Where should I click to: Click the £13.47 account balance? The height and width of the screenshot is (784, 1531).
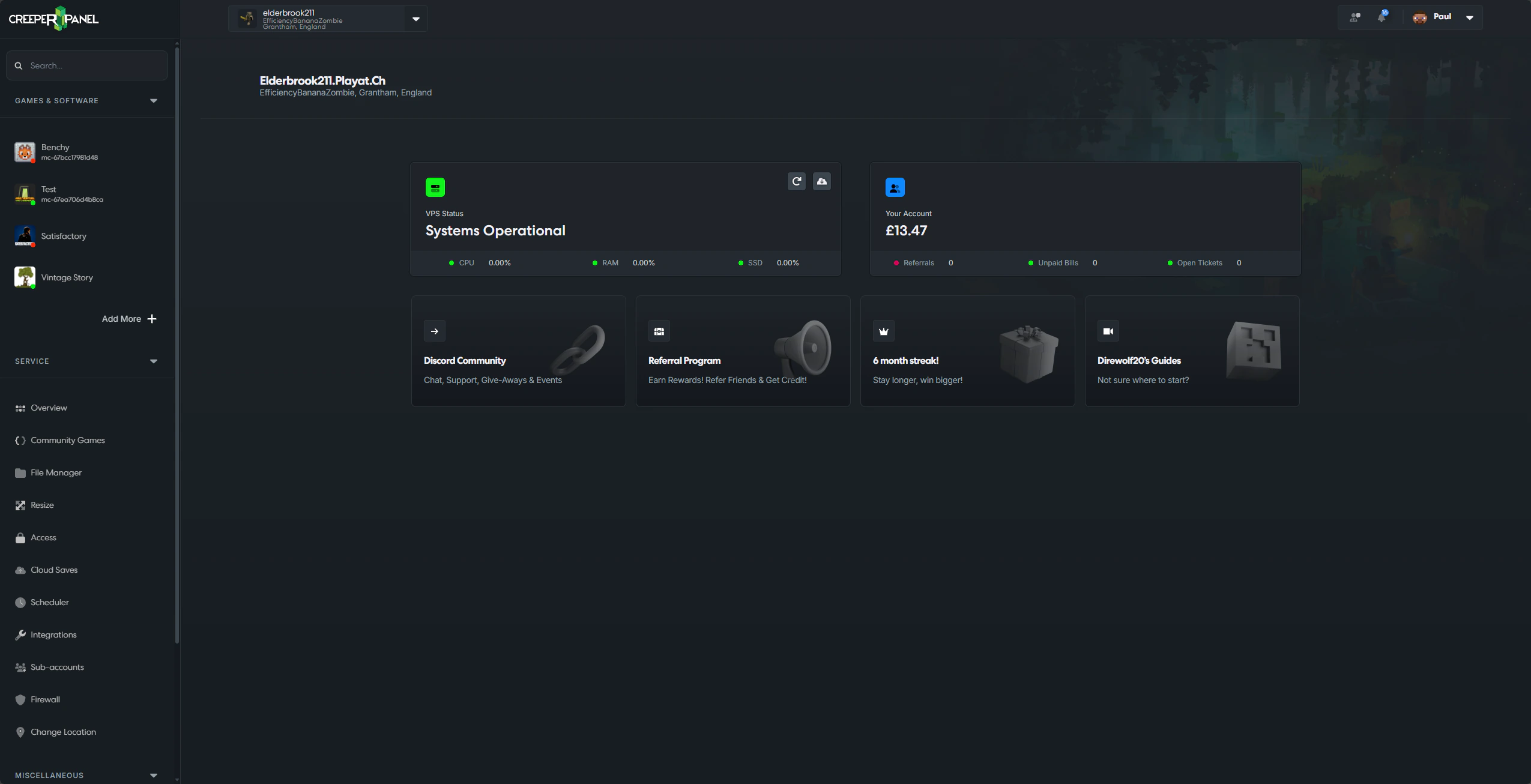[x=906, y=231]
